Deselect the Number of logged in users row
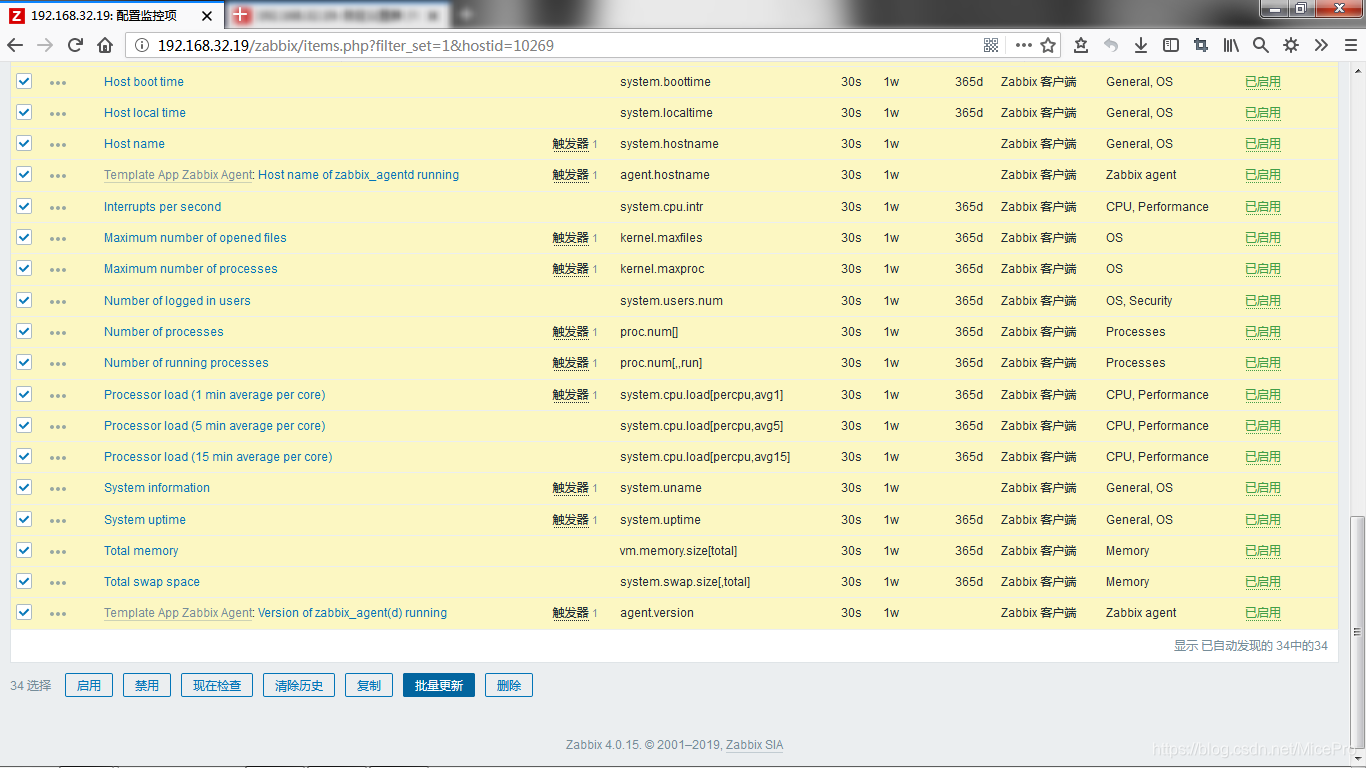The image size is (1366, 768). point(24,300)
